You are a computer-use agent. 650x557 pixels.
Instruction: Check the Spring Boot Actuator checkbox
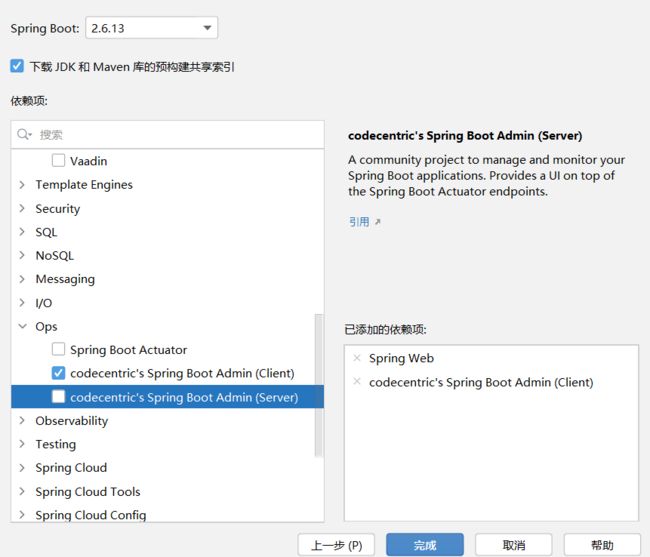pyautogui.click(x=58, y=349)
